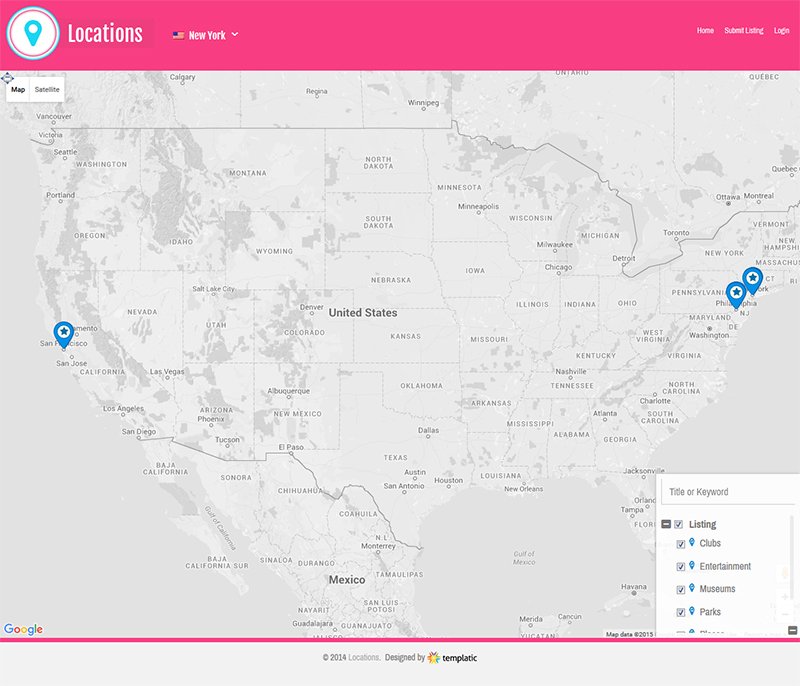800x686 pixels.
Task: Open the New York city dropdown
Action: coord(206,35)
